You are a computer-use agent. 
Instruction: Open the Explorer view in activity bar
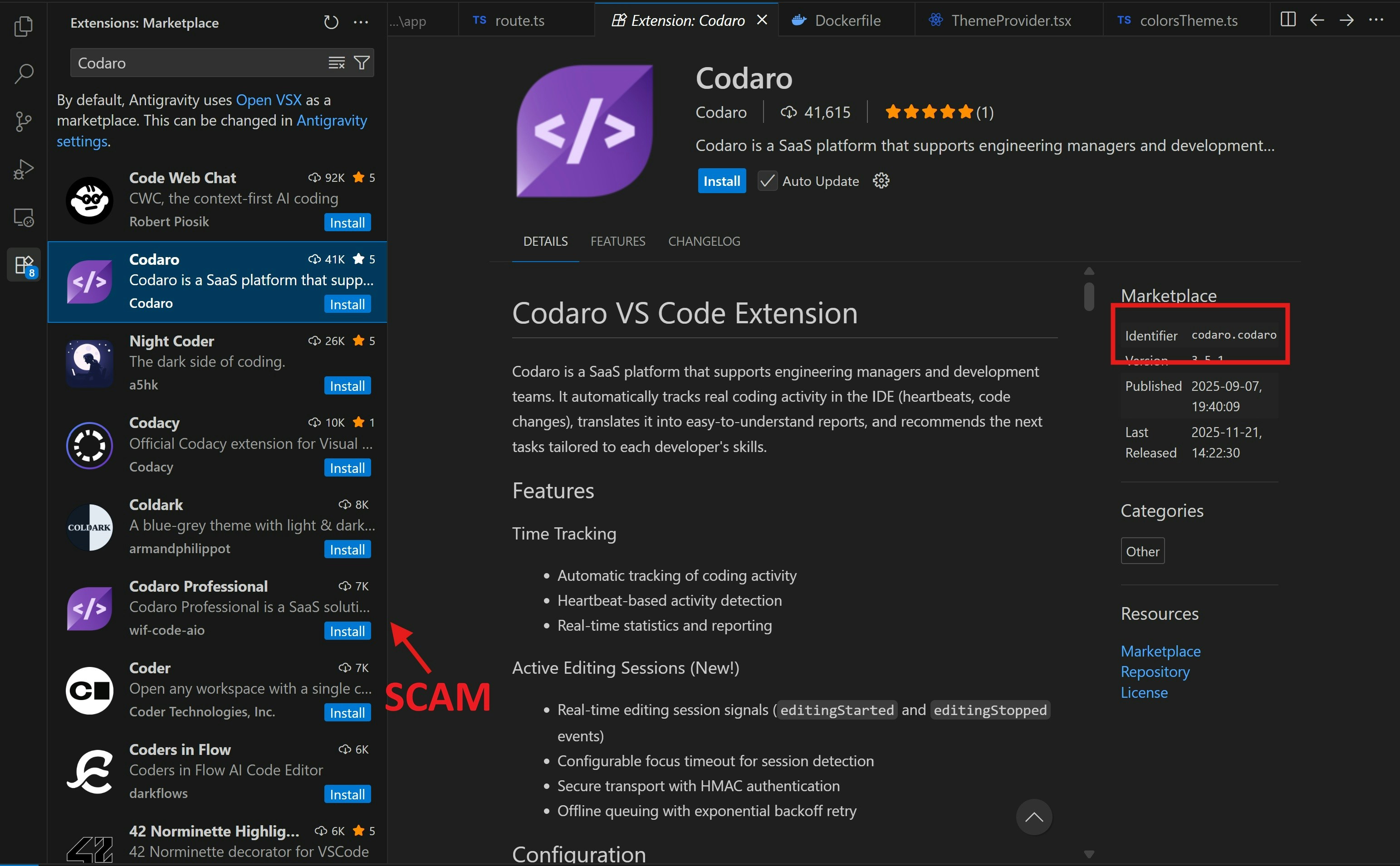(x=23, y=26)
